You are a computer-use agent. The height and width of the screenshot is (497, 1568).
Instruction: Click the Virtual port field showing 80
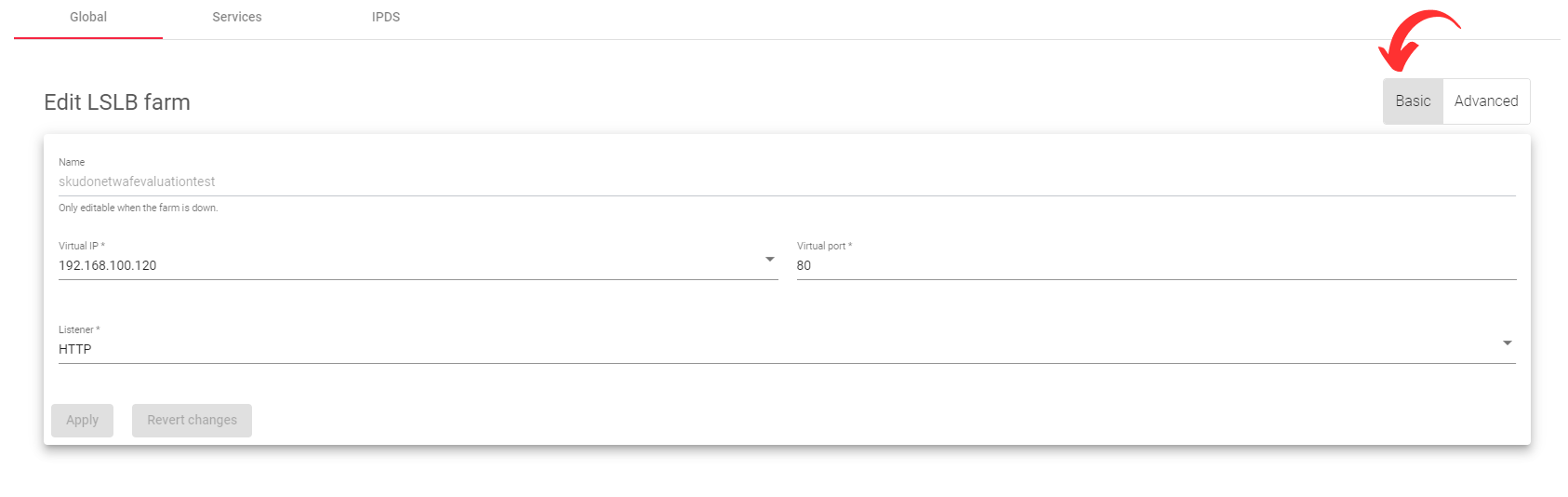pyautogui.click(x=1156, y=265)
